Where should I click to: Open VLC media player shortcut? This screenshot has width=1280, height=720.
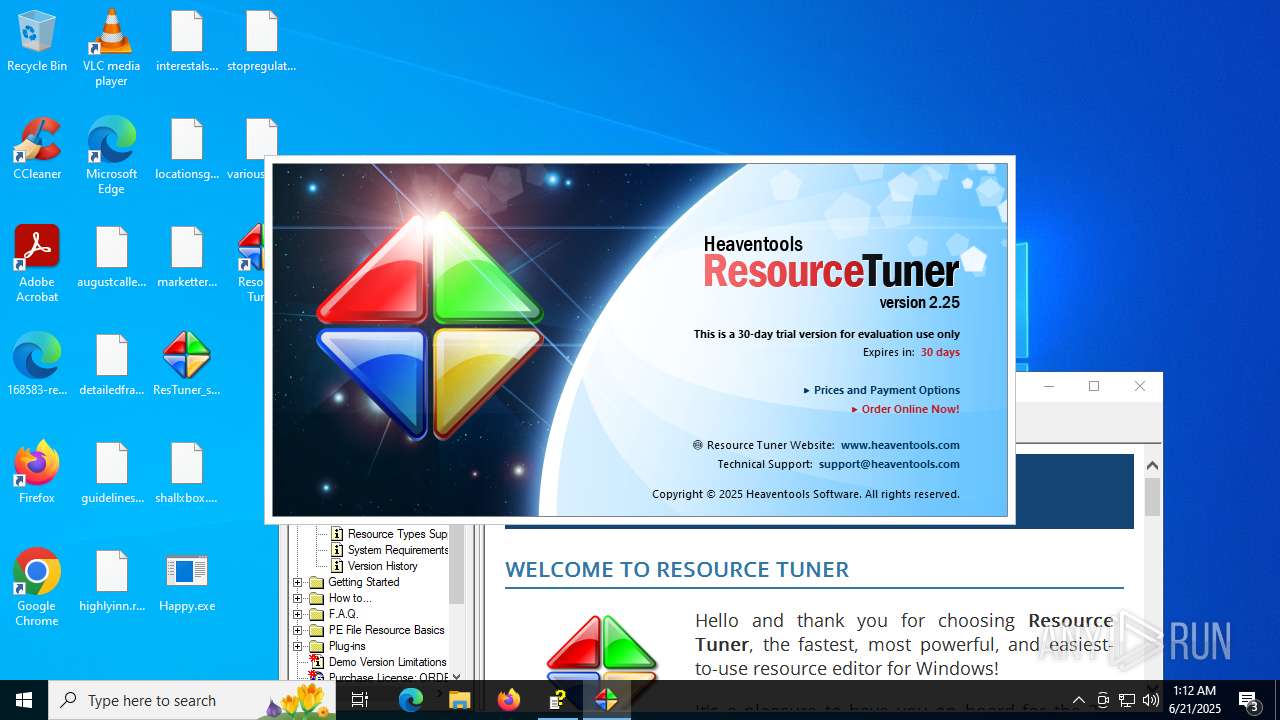[111, 47]
